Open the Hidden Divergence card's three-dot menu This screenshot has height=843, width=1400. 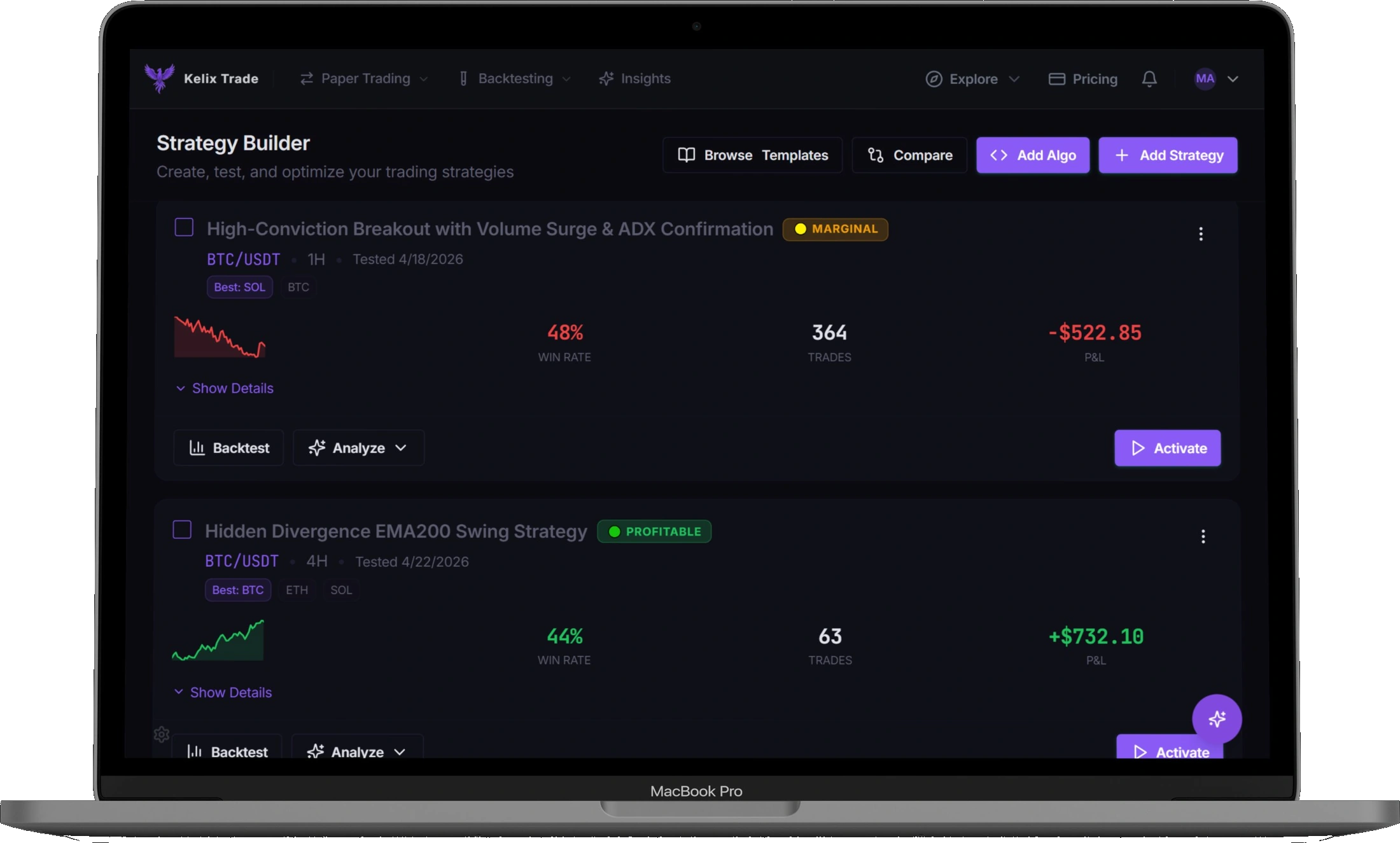pos(1203,536)
